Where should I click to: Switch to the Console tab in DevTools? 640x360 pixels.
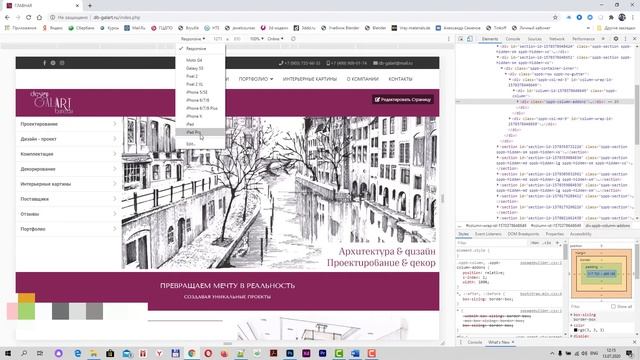[513, 39]
